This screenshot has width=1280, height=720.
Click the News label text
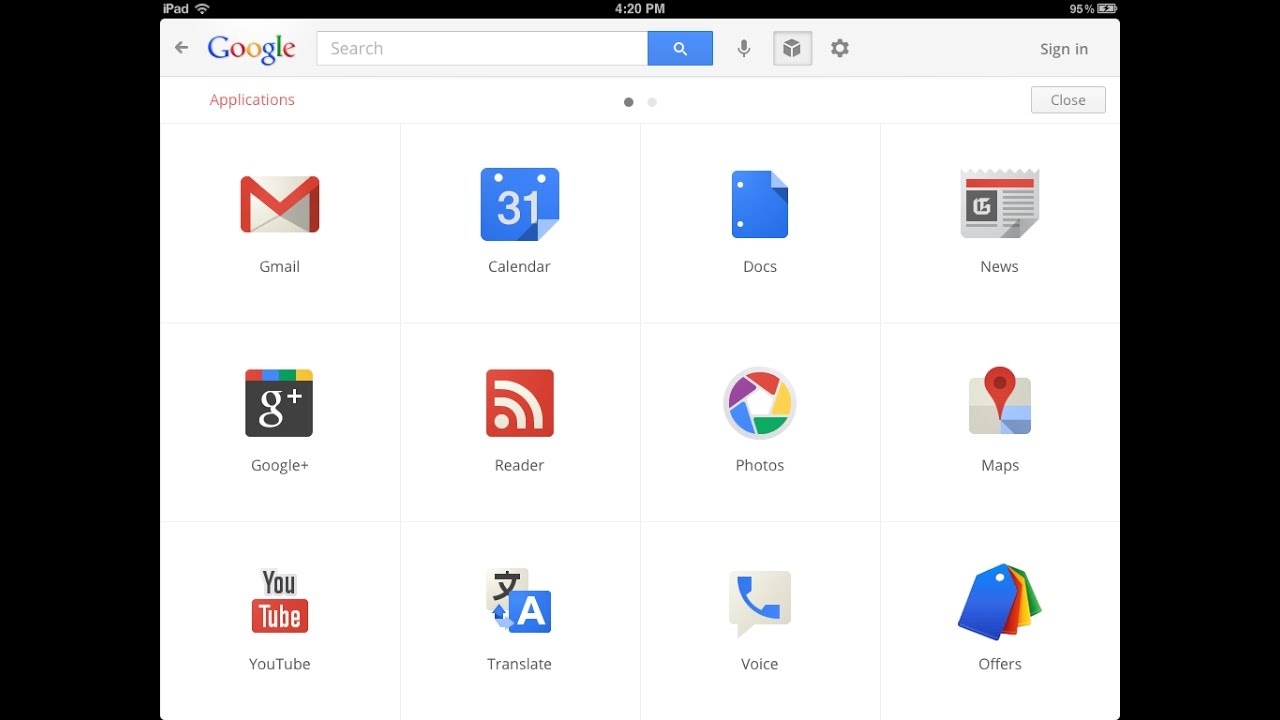(x=1000, y=267)
